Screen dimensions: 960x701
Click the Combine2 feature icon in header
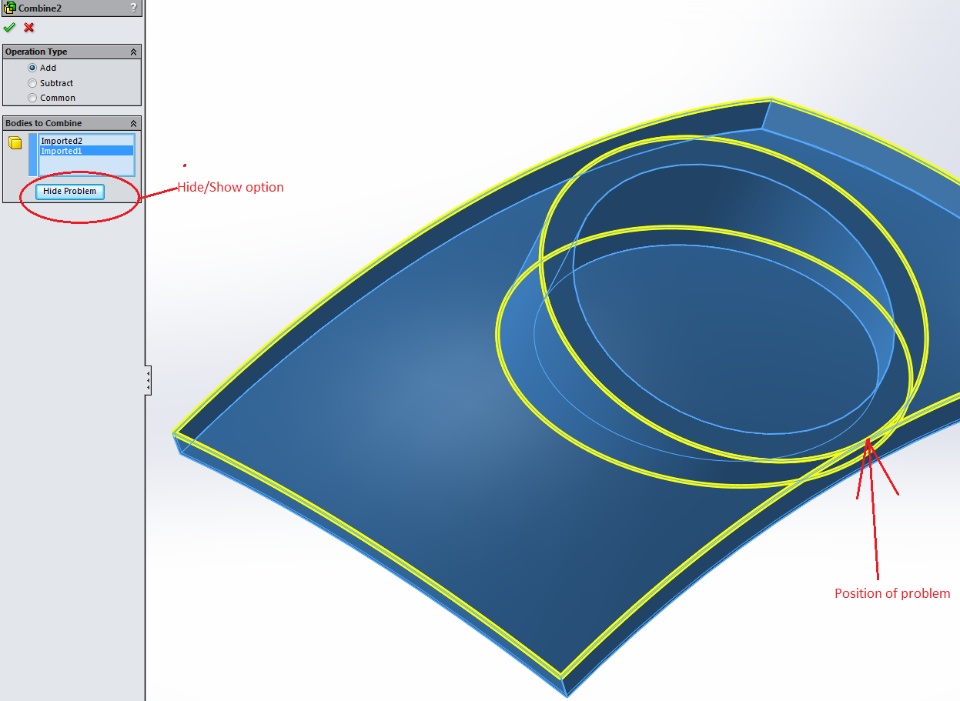(x=10, y=8)
